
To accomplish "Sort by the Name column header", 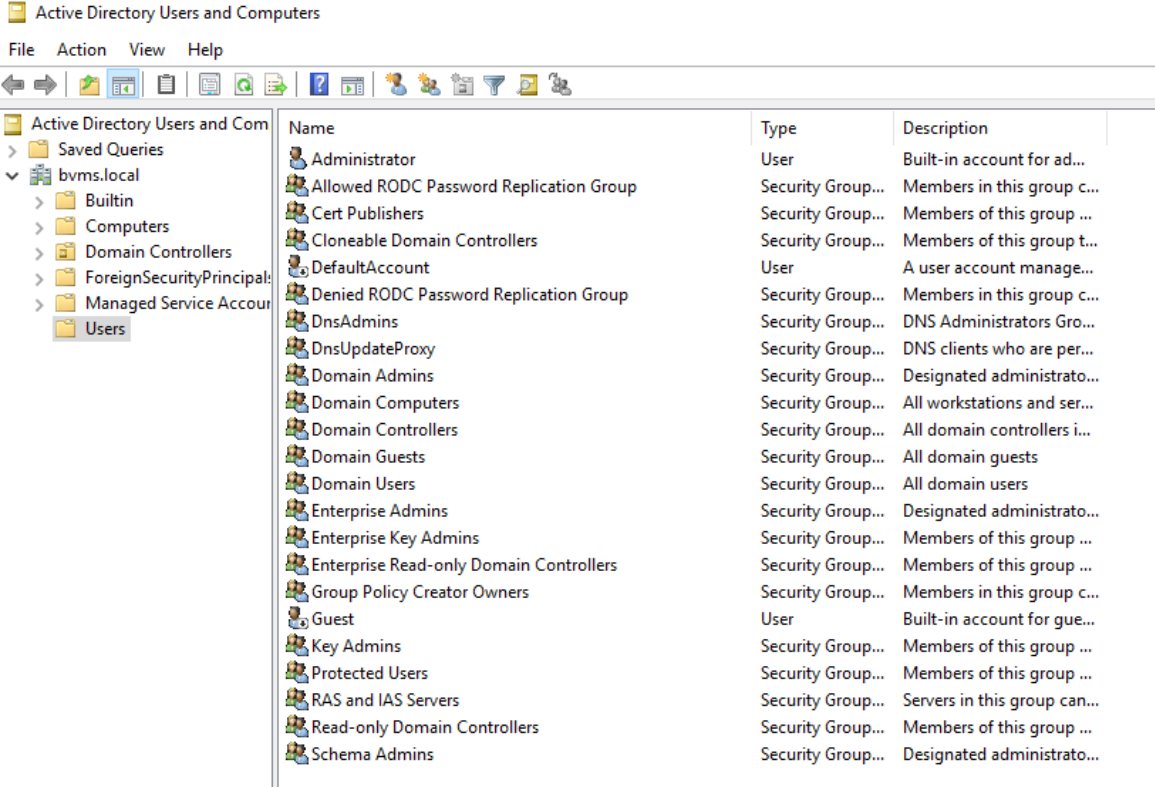I will click(x=312, y=128).
